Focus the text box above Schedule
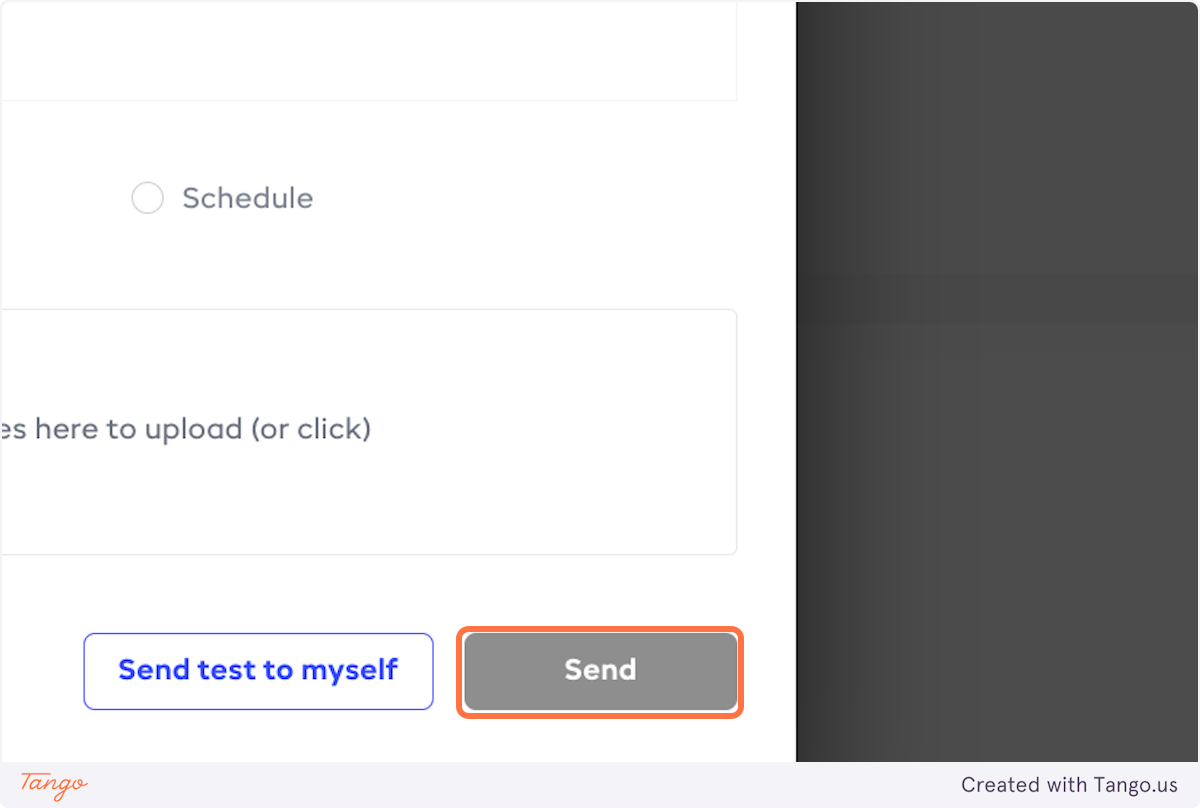Image resolution: width=1200 pixels, height=808 pixels. click(x=368, y=50)
